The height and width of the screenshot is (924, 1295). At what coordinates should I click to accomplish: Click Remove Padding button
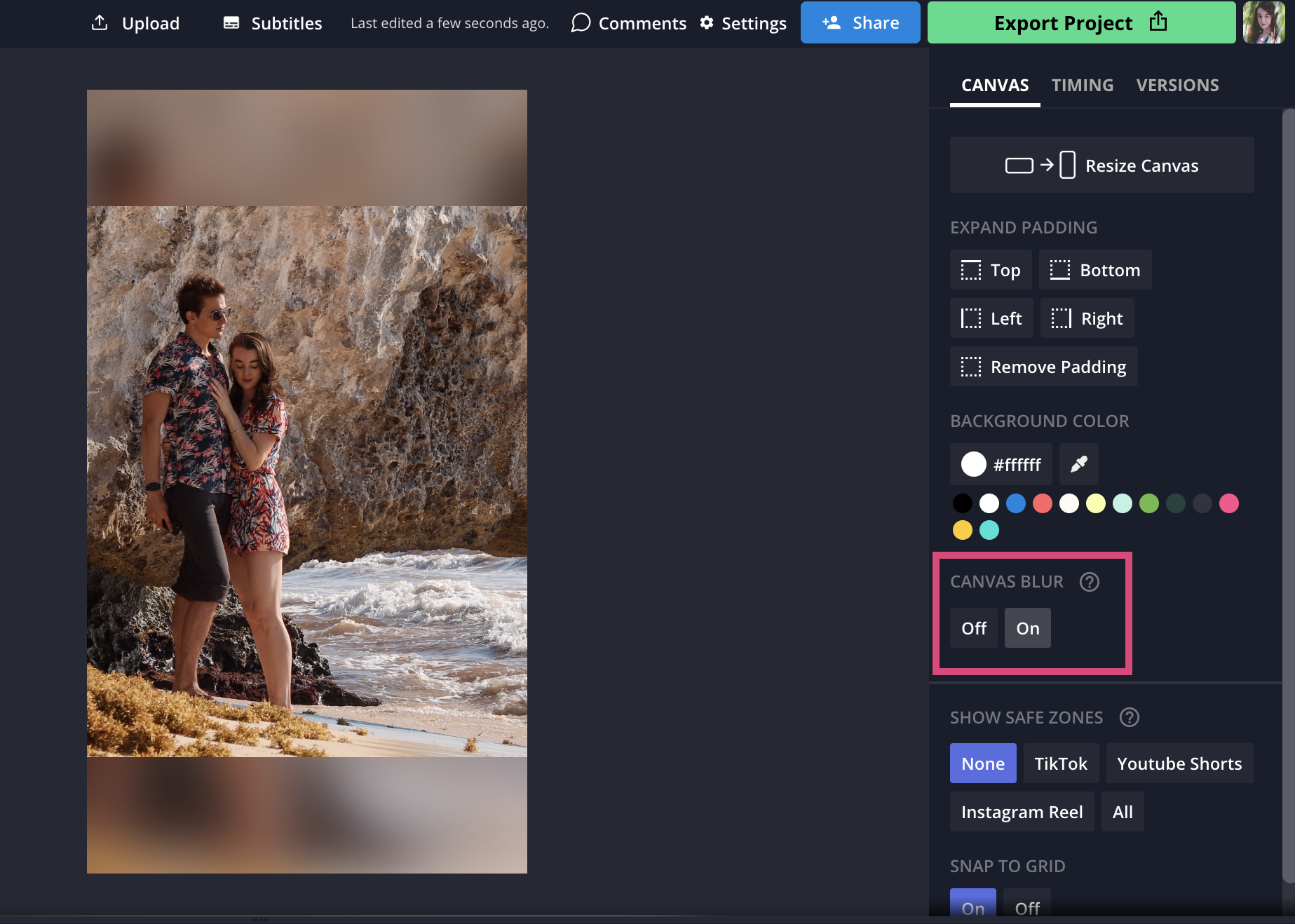coord(1043,367)
